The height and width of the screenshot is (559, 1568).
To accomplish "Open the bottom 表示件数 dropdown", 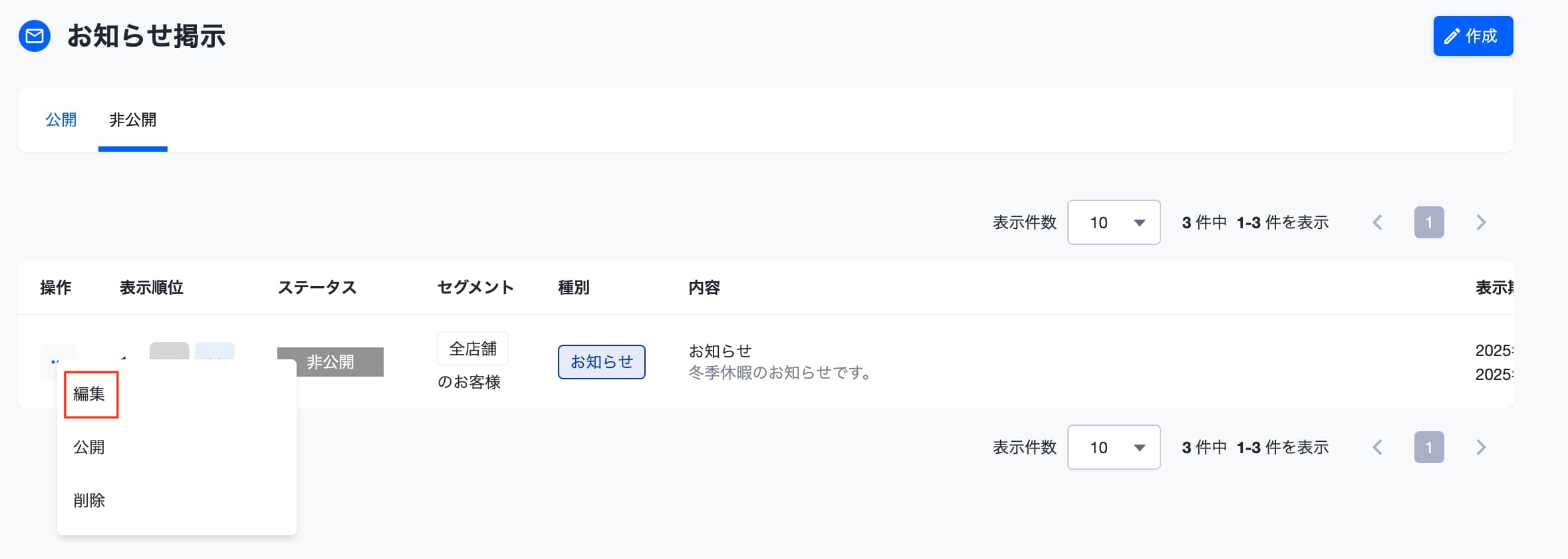I will click(x=1114, y=447).
